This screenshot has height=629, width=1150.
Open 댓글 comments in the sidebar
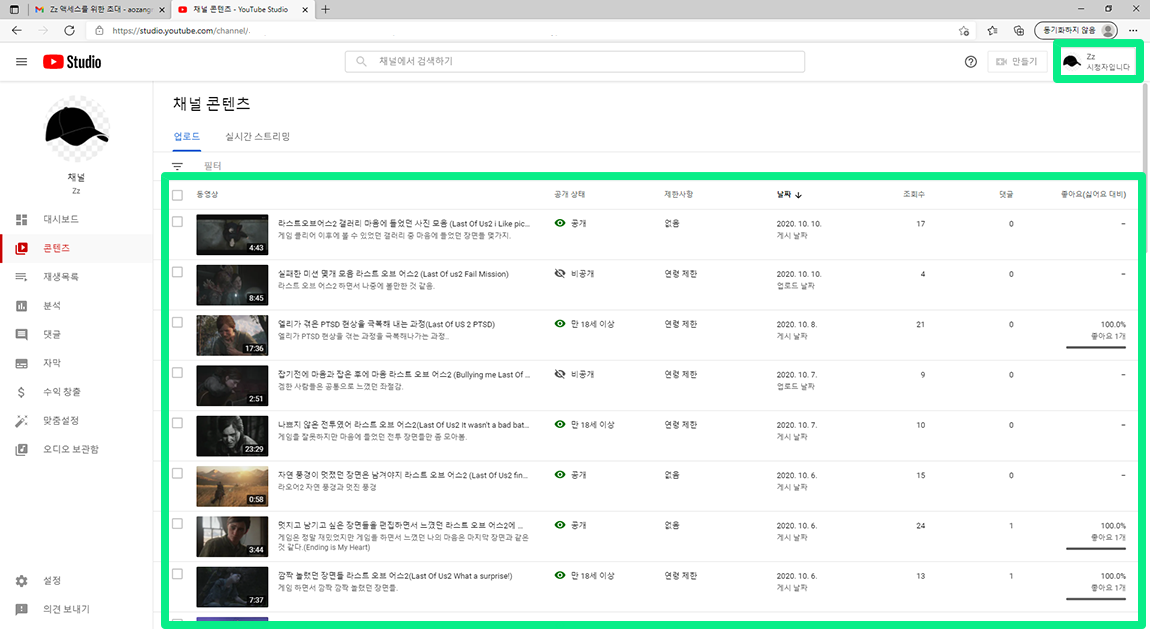pyautogui.click(x=77, y=334)
